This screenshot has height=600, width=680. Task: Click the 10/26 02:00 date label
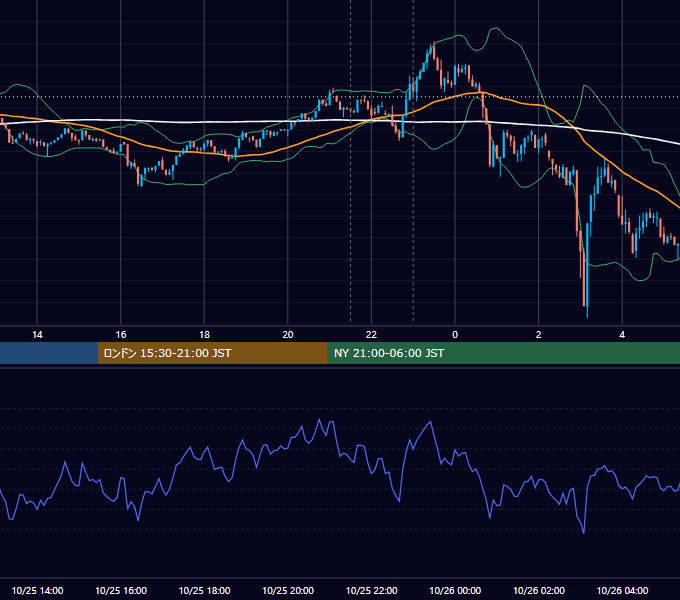point(539,590)
